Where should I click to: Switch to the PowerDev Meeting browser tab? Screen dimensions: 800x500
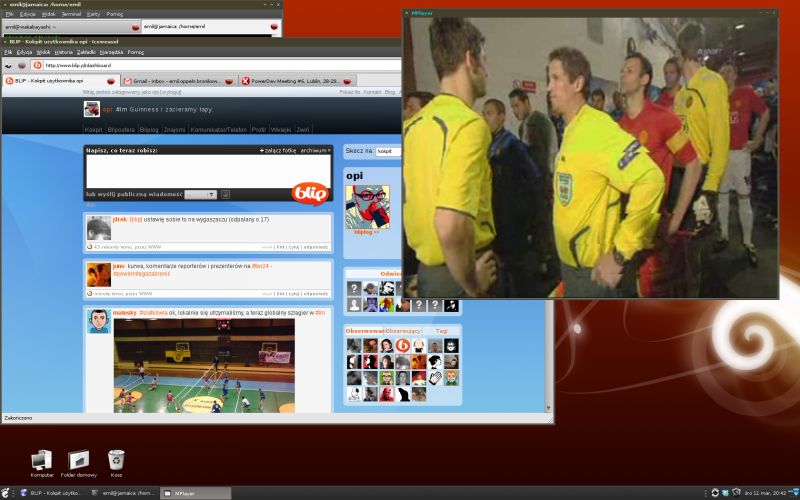(x=298, y=81)
